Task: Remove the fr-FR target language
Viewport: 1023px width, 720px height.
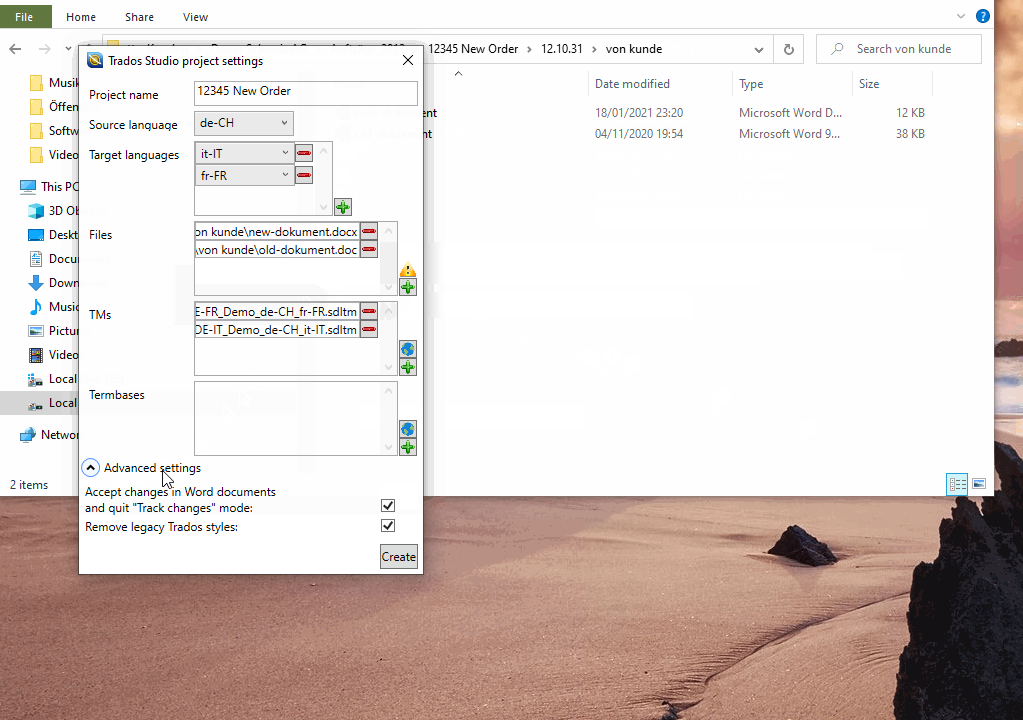Action: point(304,175)
